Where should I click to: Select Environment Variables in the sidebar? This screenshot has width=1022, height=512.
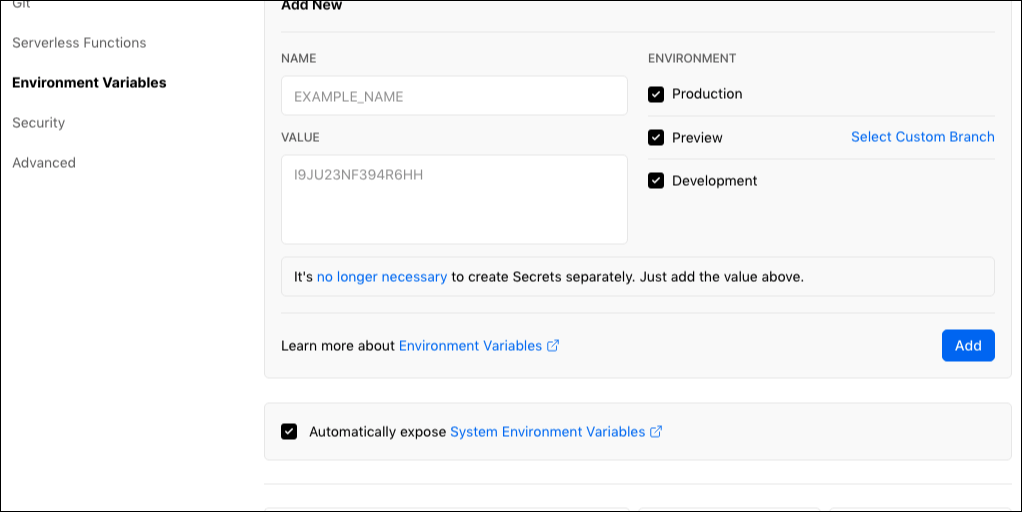click(89, 83)
